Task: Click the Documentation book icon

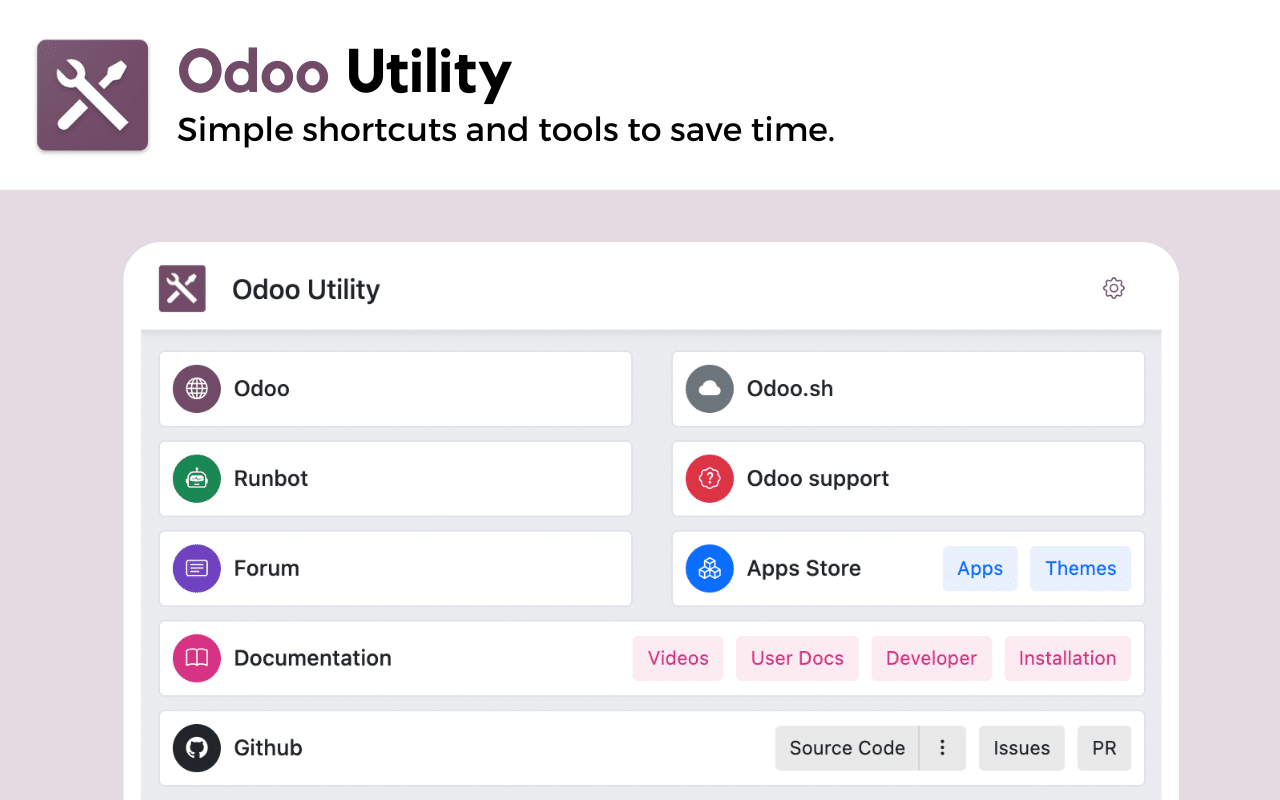Action: (x=196, y=658)
